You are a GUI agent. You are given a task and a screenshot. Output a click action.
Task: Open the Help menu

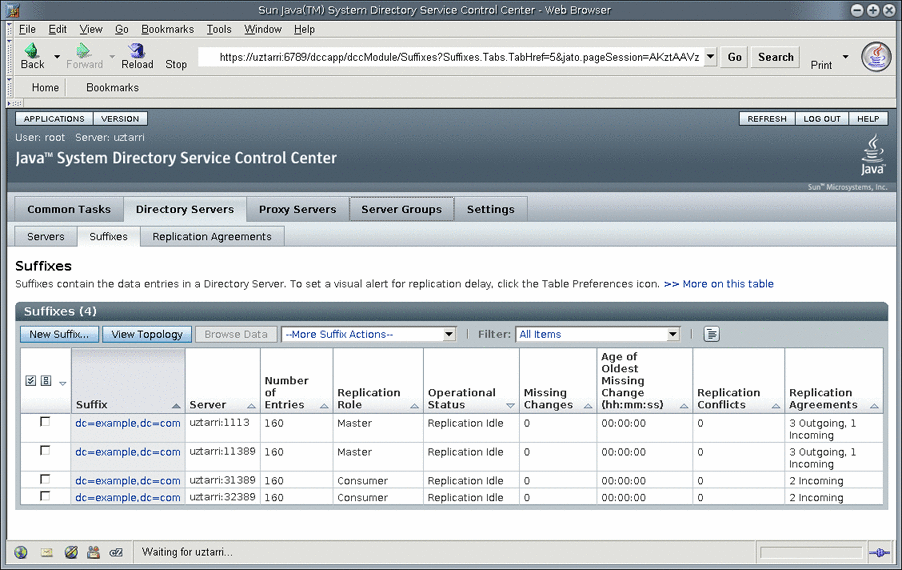304,29
